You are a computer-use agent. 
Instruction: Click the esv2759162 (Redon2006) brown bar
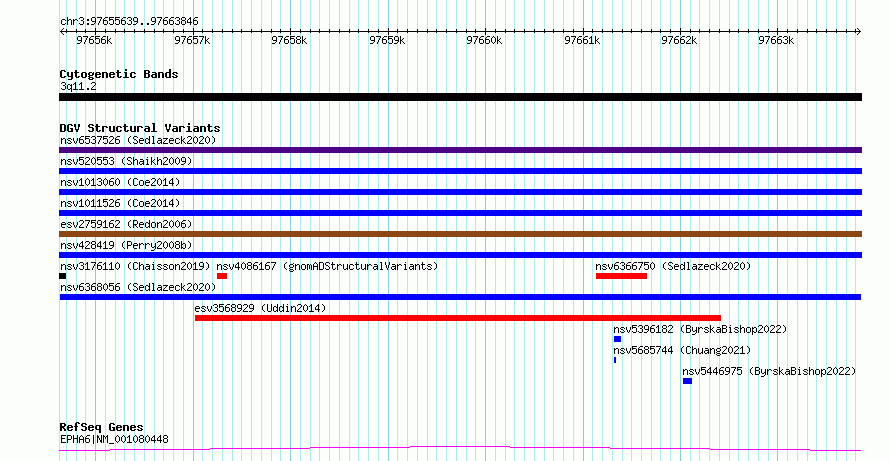[x=460, y=234]
